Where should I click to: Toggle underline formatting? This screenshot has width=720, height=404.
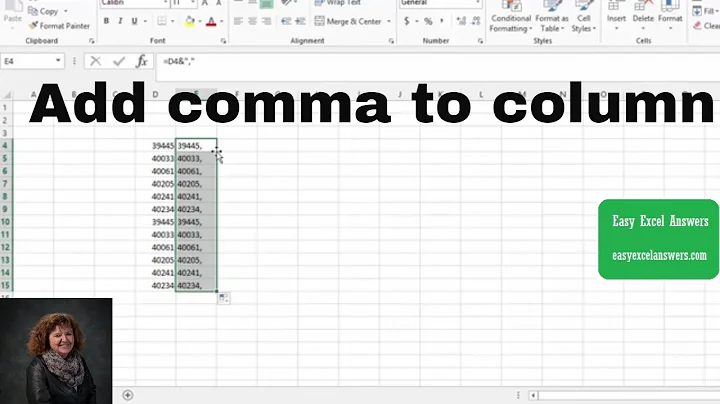click(134, 21)
